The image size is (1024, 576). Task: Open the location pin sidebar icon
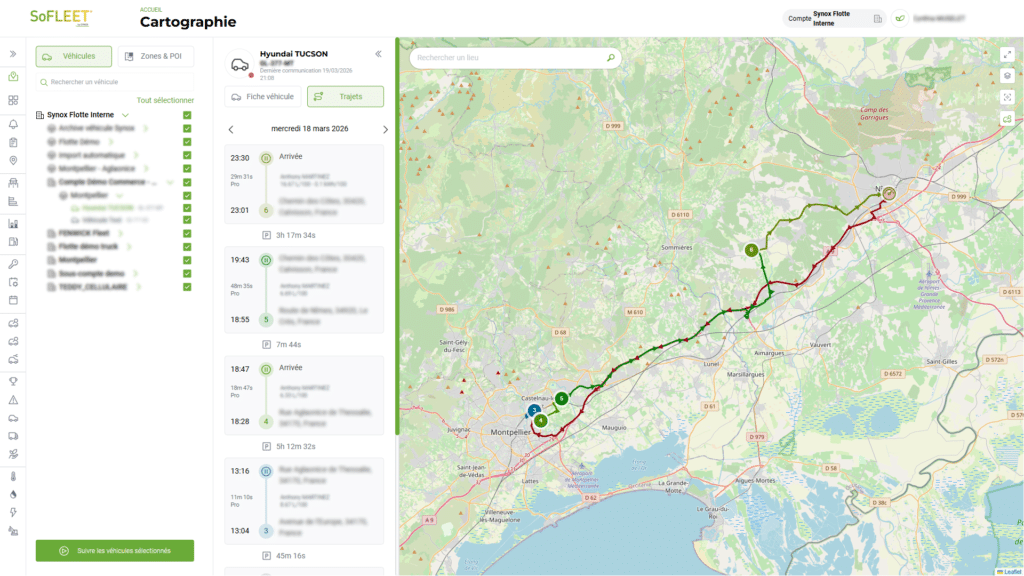tap(13, 161)
